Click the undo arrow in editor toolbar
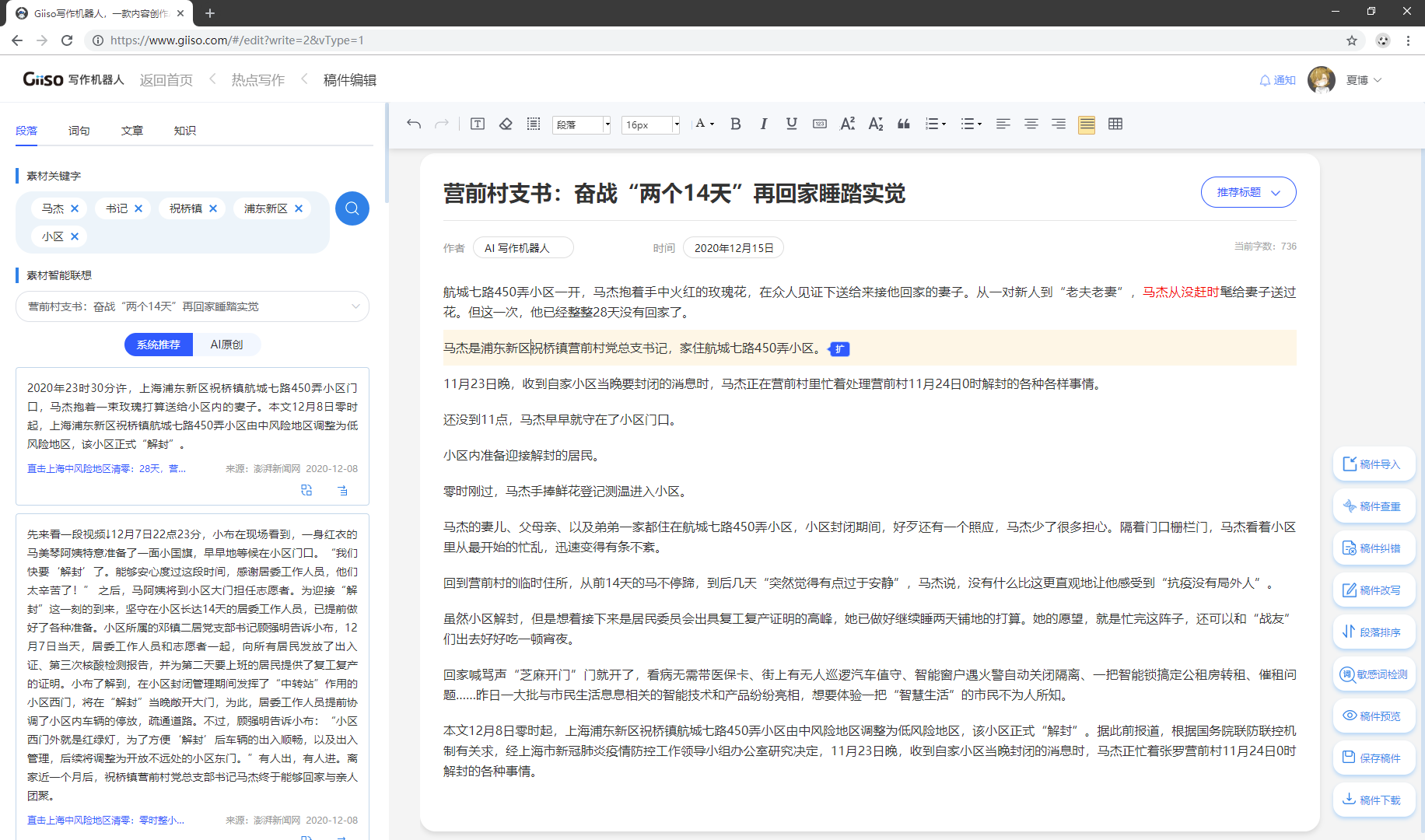The width and height of the screenshot is (1425, 840). coord(414,124)
